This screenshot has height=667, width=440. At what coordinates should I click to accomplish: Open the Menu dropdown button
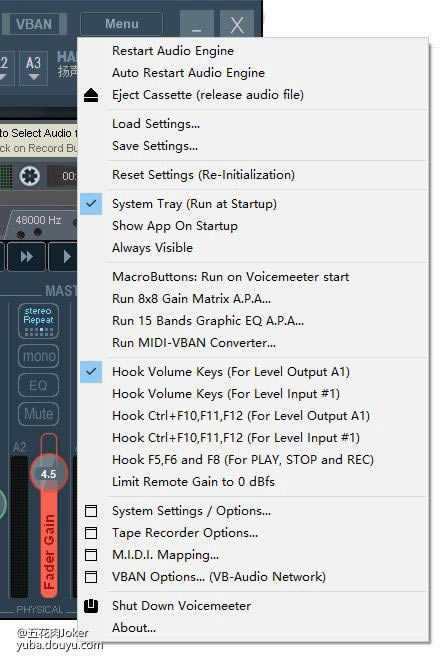tap(121, 24)
